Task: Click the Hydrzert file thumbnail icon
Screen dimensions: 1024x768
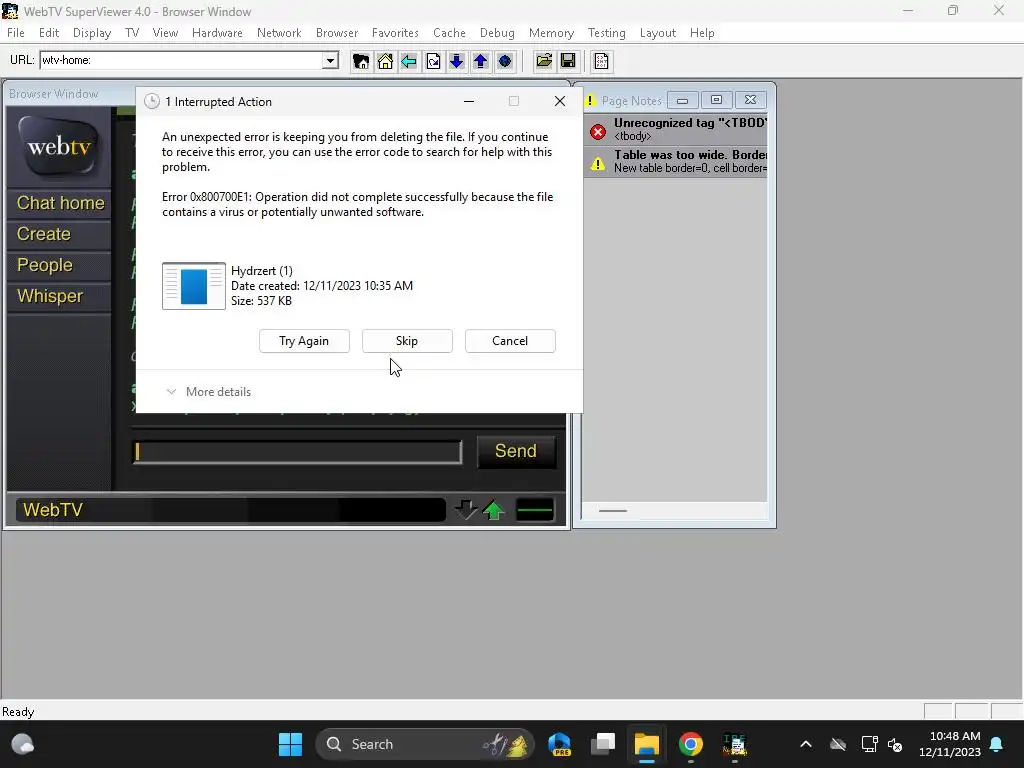Action: 194,286
